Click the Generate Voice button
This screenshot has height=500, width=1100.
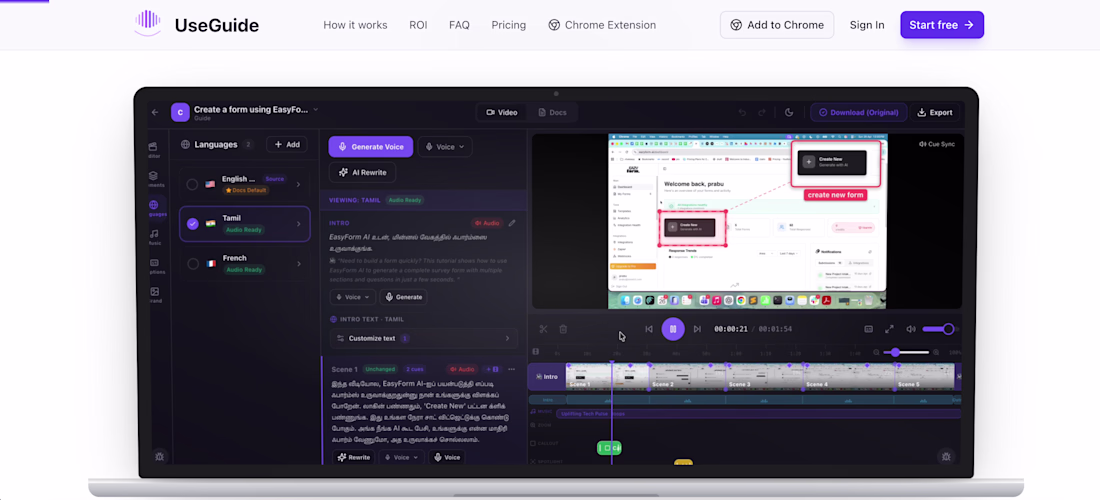pyautogui.click(x=370, y=147)
